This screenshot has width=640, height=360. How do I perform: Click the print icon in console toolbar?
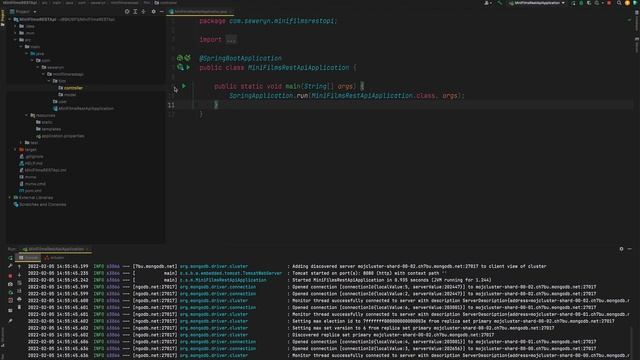pyautogui.click(x=19, y=299)
